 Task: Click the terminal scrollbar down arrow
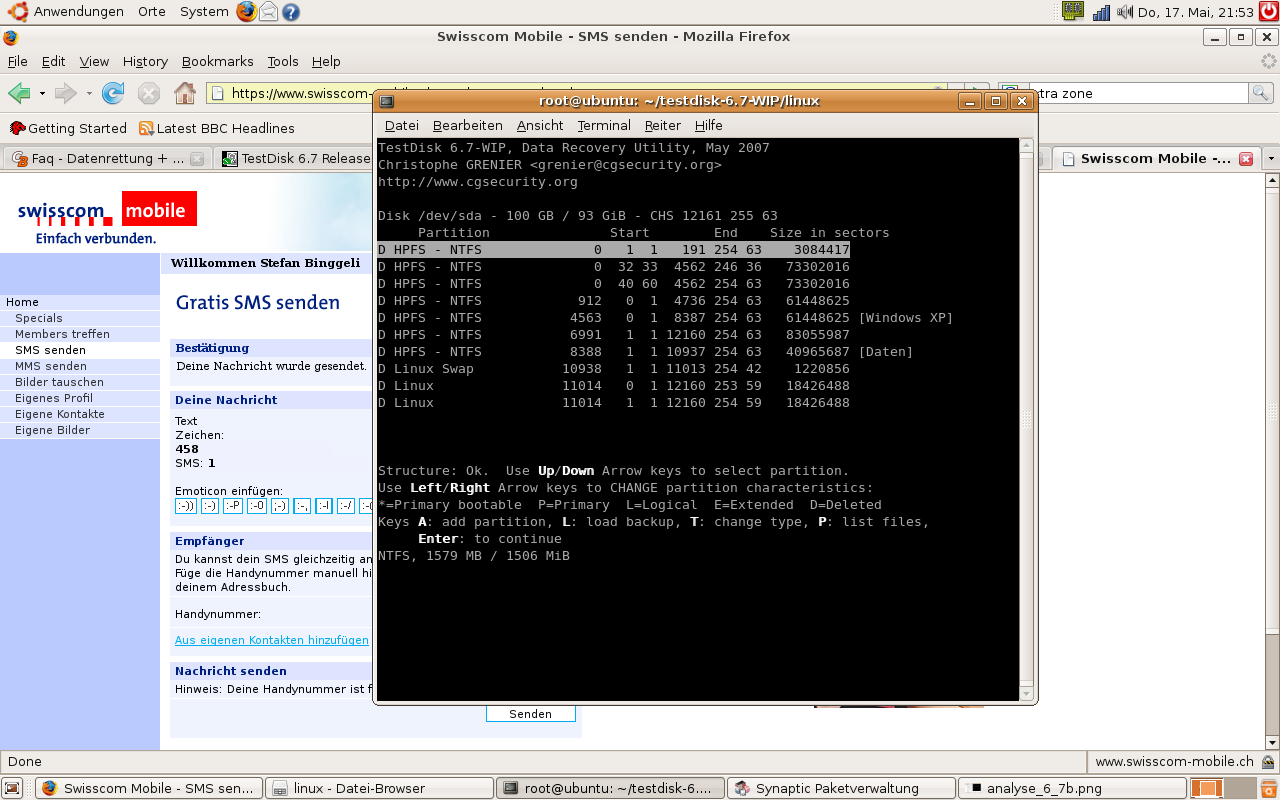[x=1025, y=693]
